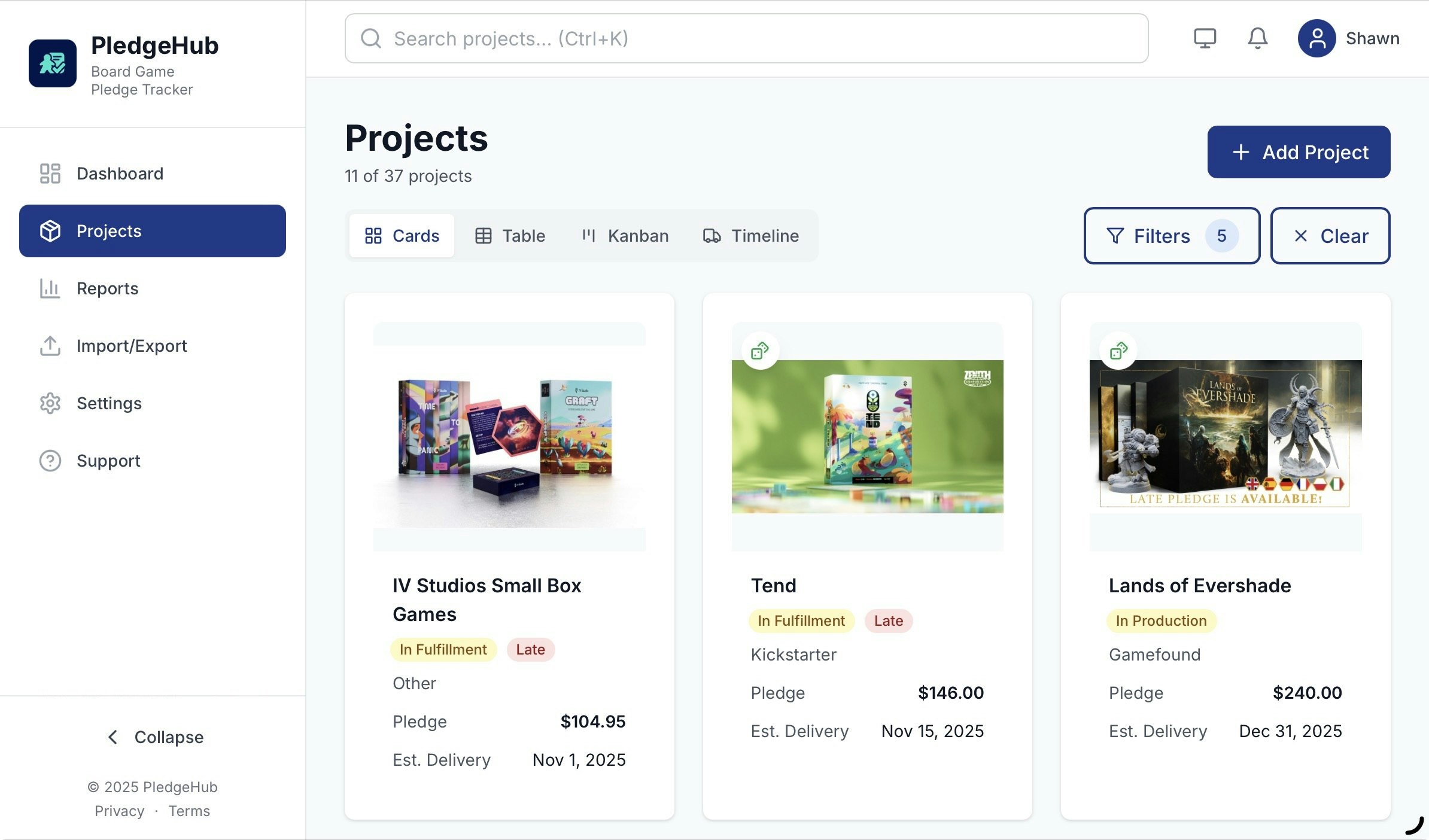
Task: Open the Filters panel showing 5 filters
Action: pos(1171,236)
